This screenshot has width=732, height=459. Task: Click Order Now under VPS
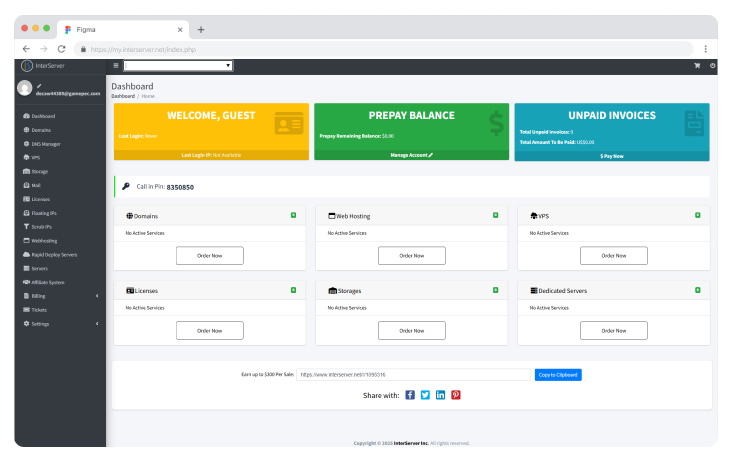614,256
